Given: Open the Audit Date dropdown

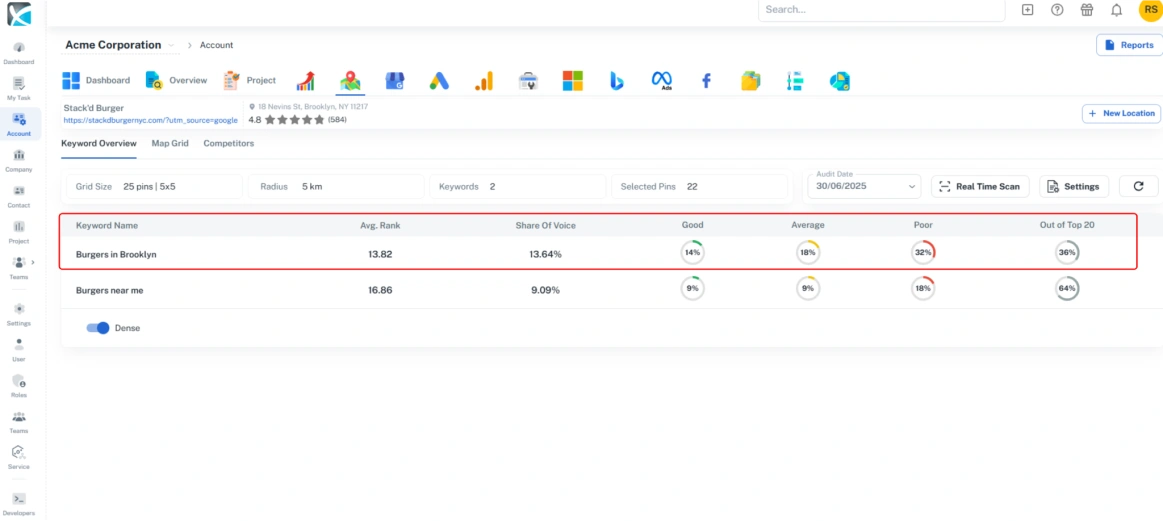Looking at the screenshot, I should click(864, 186).
